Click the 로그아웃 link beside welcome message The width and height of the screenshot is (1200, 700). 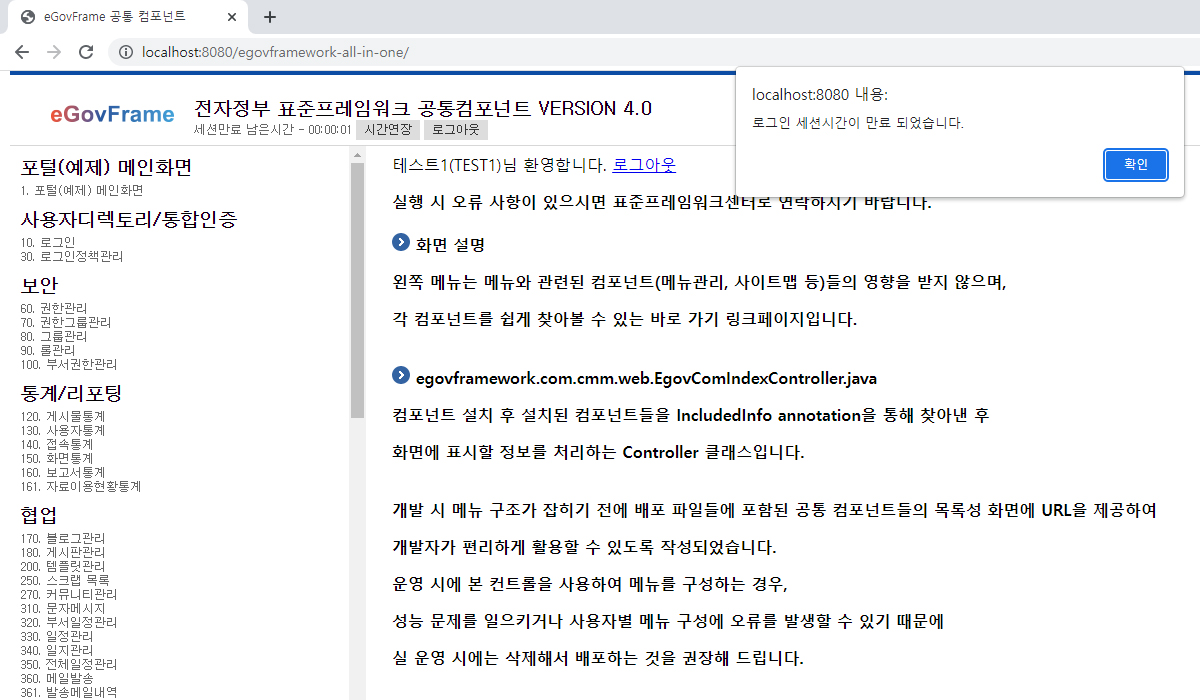(x=644, y=165)
